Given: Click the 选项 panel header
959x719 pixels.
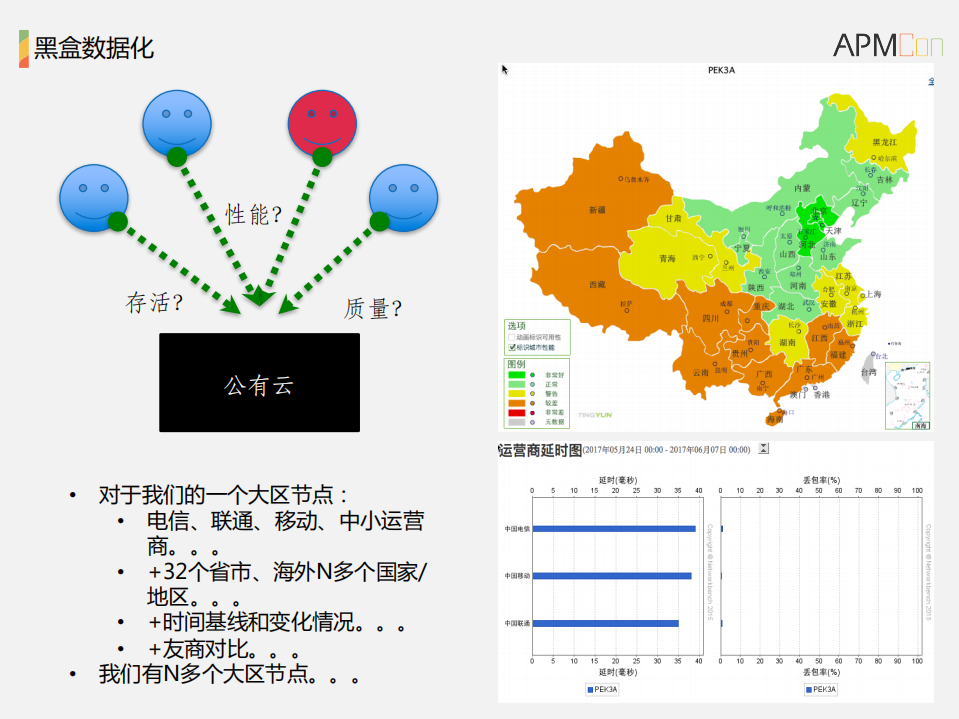Looking at the screenshot, I should tap(514, 326).
